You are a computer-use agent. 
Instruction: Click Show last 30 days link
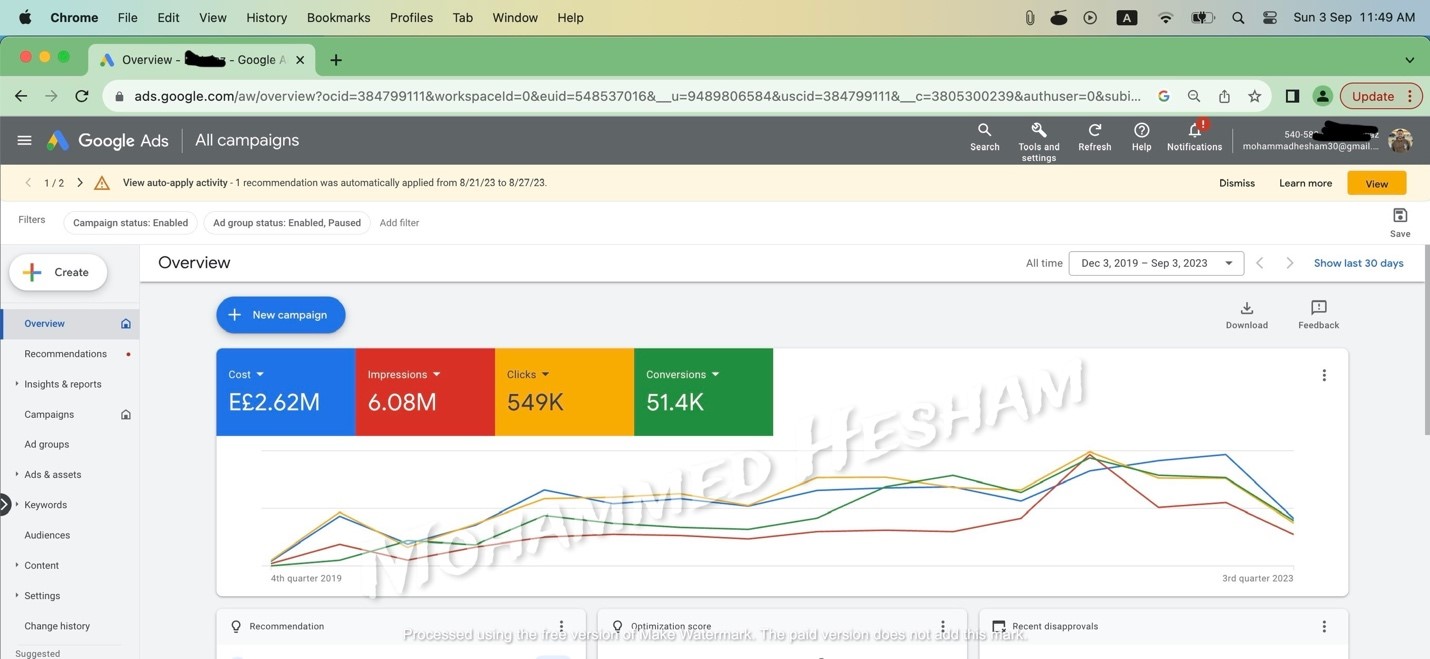click(x=1358, y=263)
